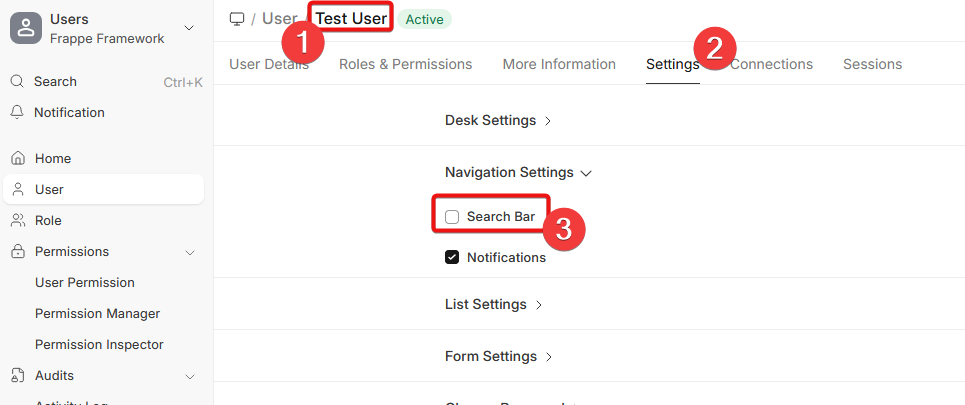Click the Home house icon
Image resolution: width=965 pixels, height=405 pixels.
click(x=17, y=159)
